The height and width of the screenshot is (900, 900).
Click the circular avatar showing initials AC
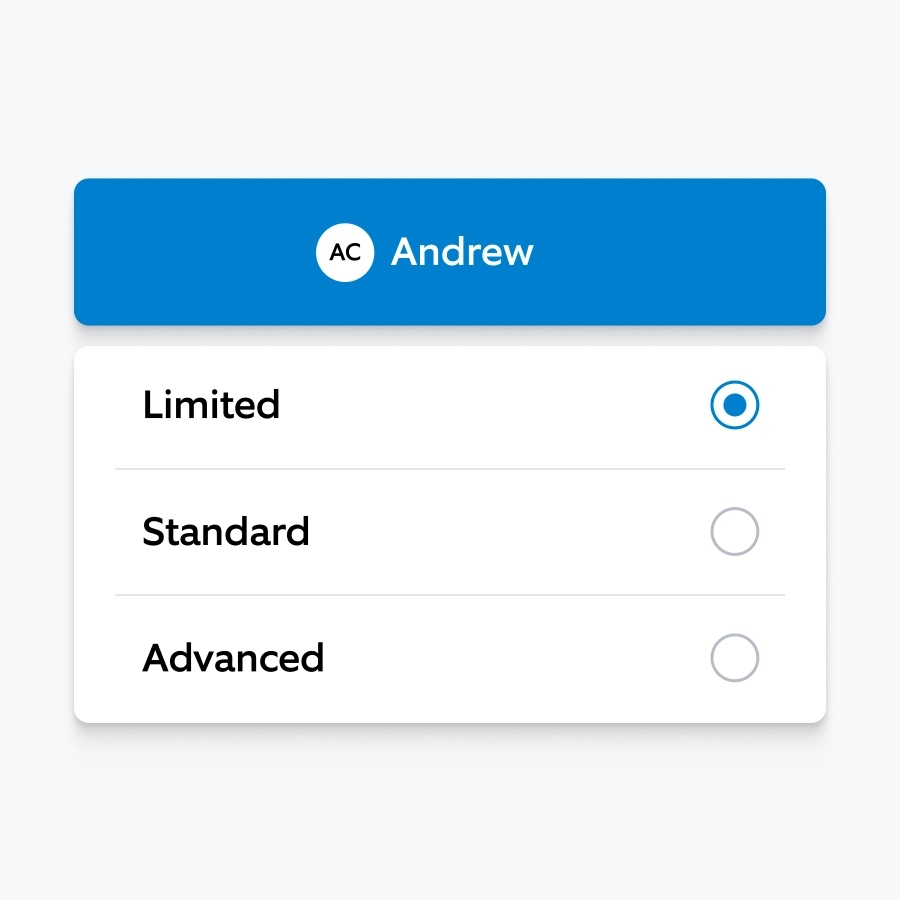[x=345, y=252]
